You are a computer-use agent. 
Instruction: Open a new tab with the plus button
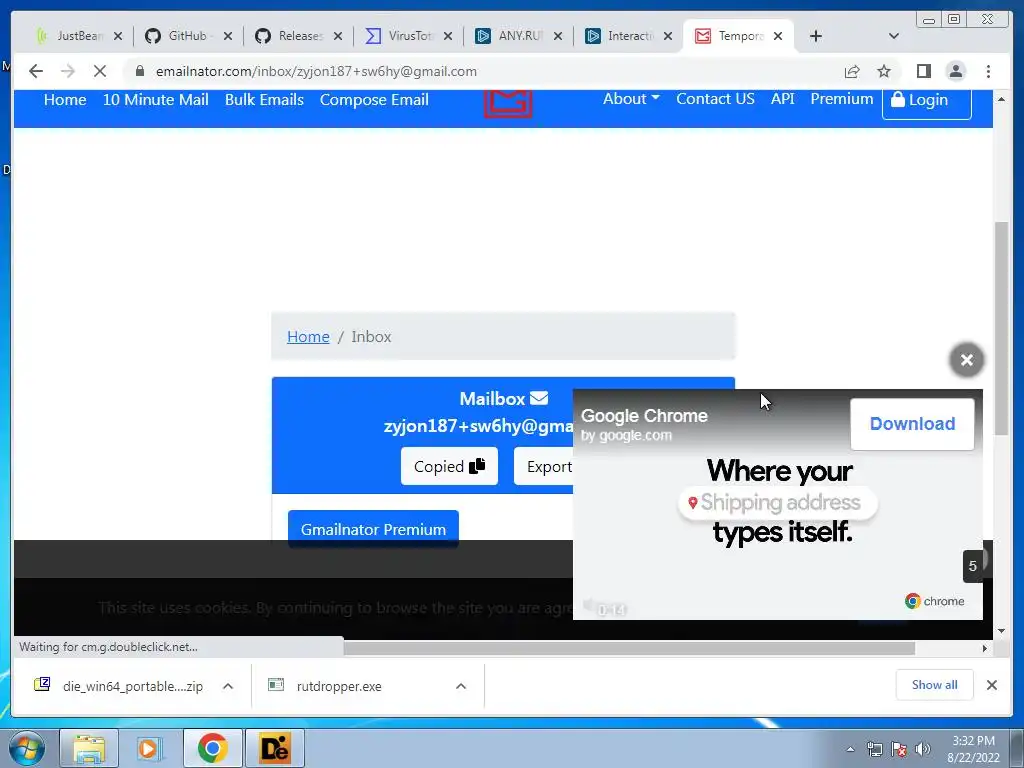click(816, 36)
